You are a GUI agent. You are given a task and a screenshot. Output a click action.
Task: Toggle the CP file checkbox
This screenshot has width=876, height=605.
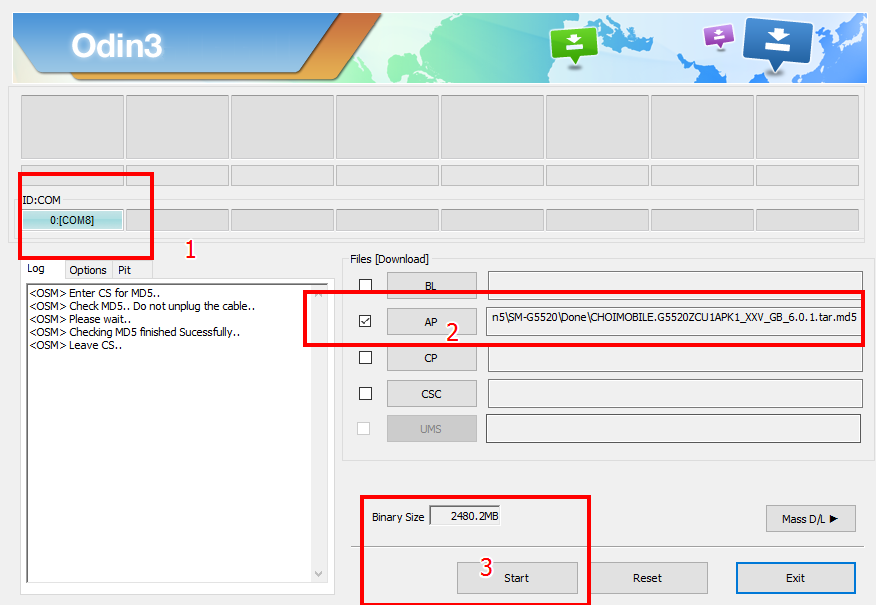365,357
